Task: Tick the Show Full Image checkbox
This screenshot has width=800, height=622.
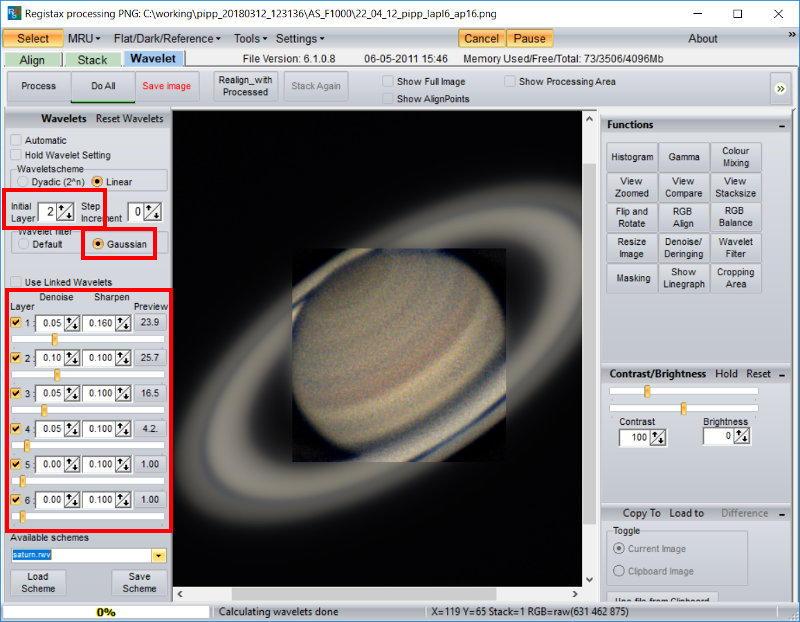Action: tap(389, 82)
